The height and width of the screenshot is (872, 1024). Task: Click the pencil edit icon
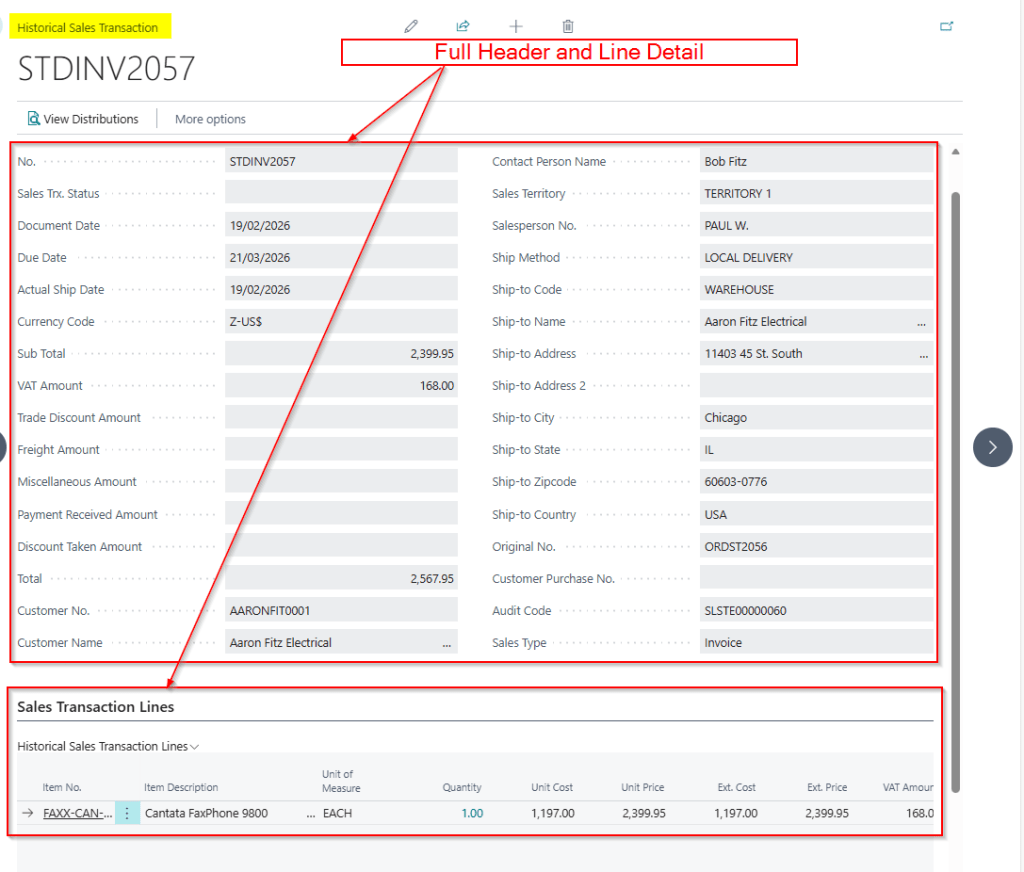411,27
